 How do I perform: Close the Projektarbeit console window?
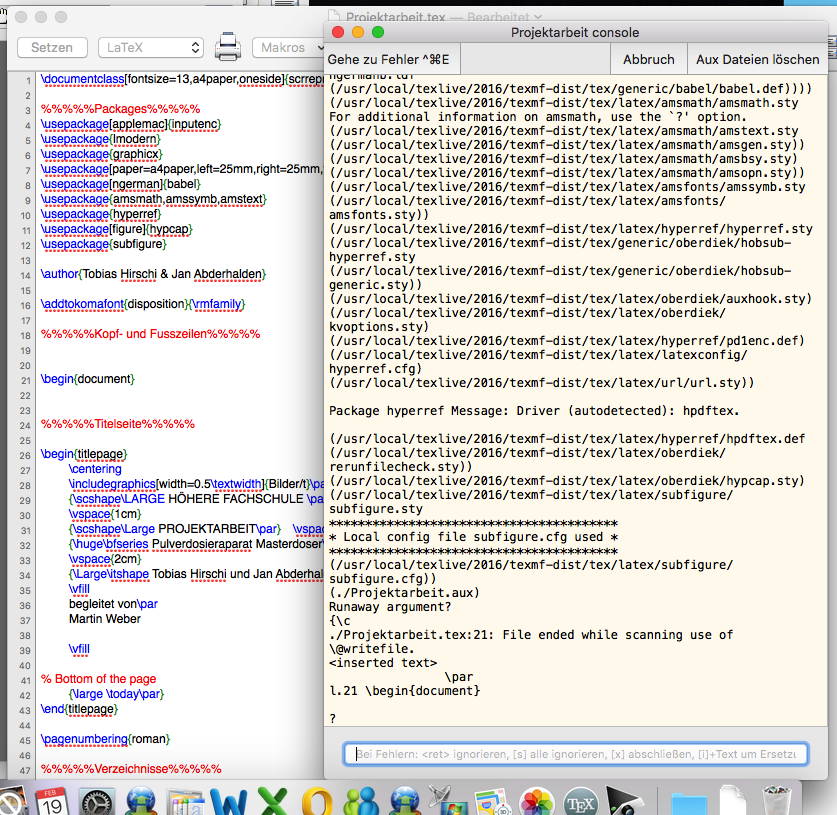click(338, 33)
